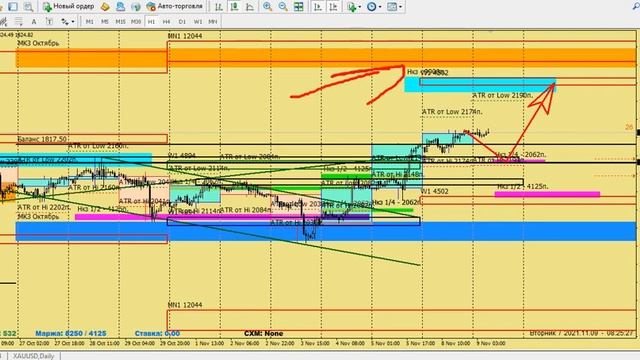Switch chart to bar chart type
The width and height of the screenshot is (640, 360).
(x=219, y=7)
